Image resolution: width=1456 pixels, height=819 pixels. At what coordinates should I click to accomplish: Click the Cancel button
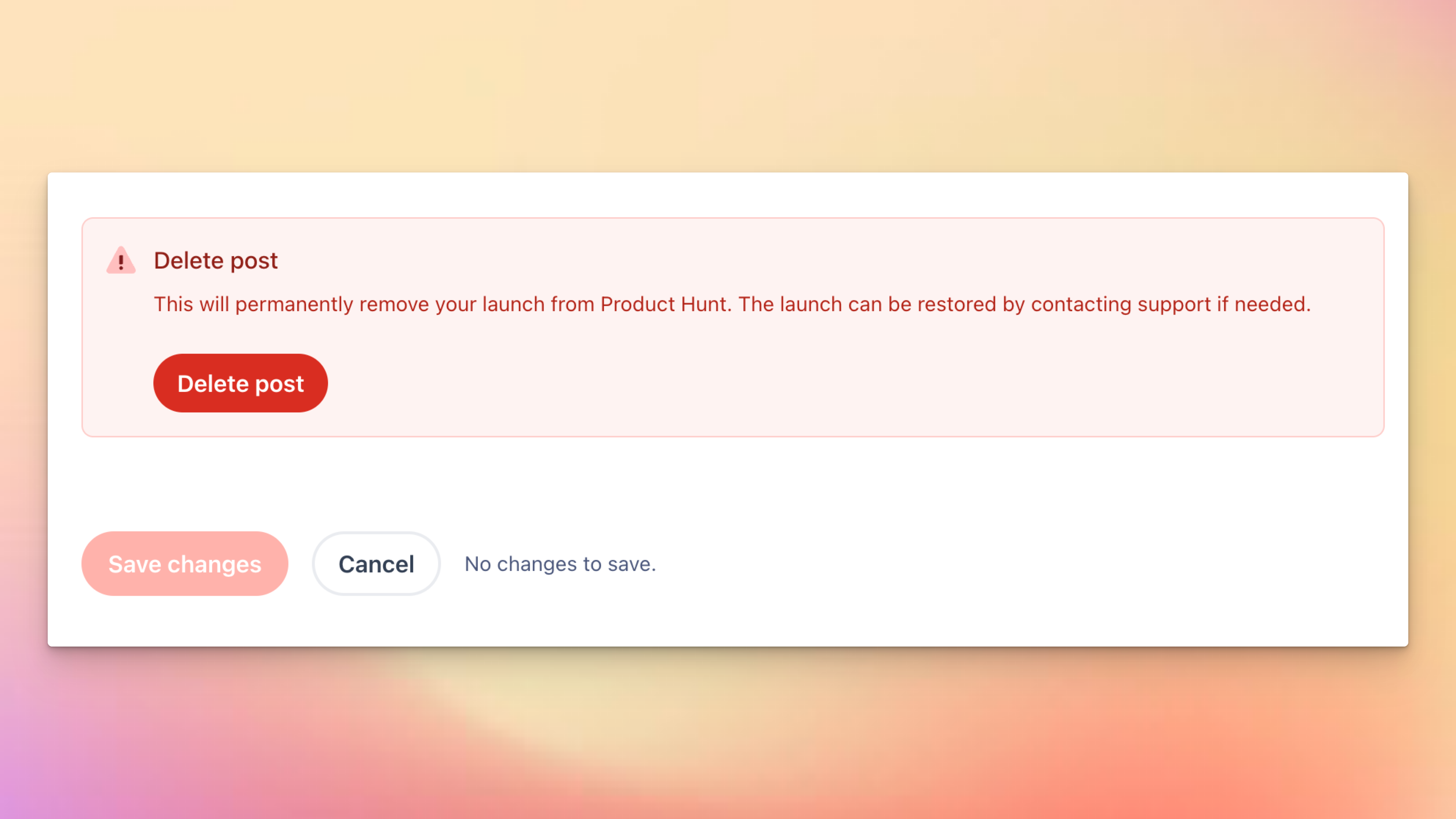pyautogui.click(x=376, y=564)
